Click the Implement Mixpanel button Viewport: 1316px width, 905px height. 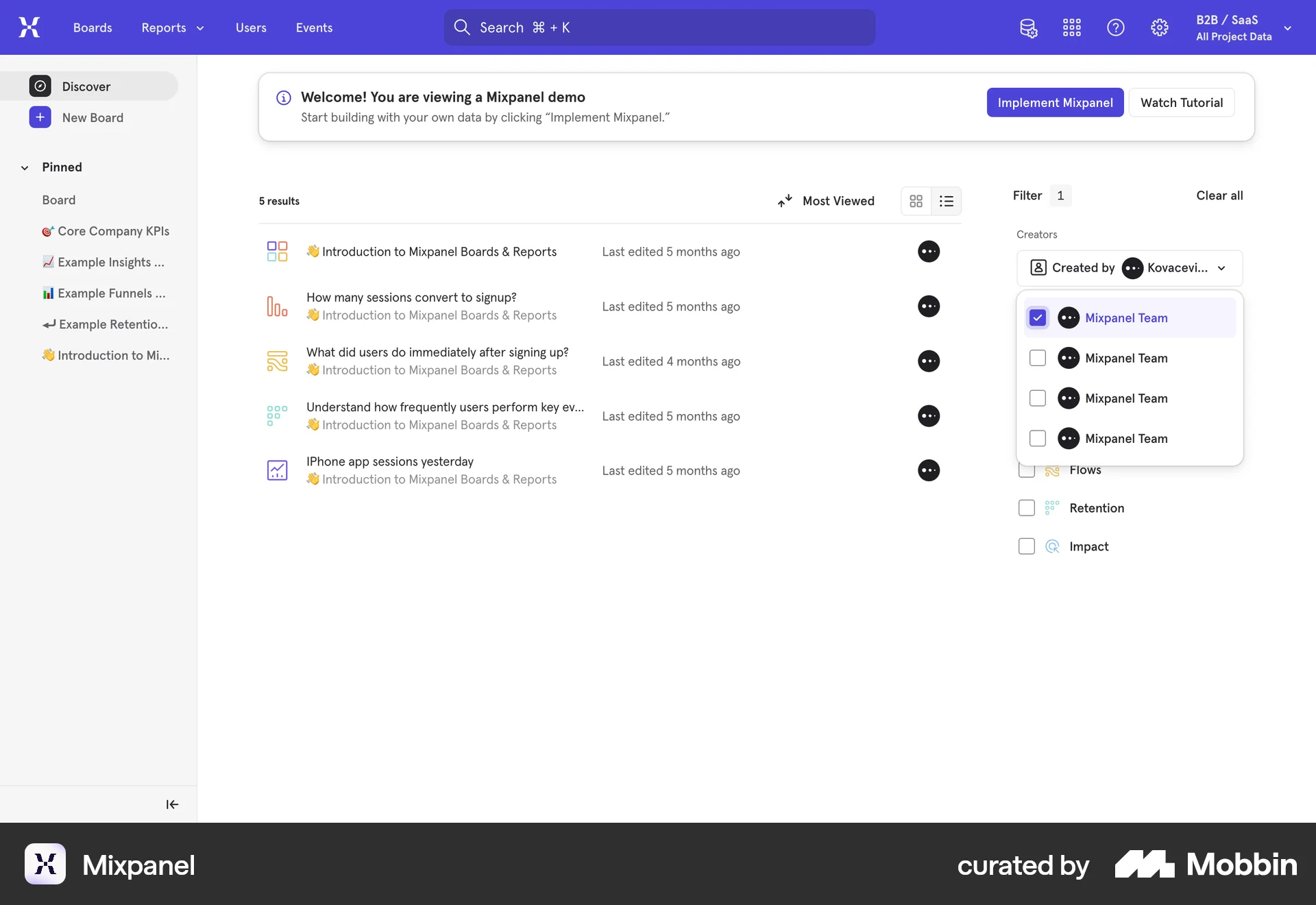pos(1055,102)
